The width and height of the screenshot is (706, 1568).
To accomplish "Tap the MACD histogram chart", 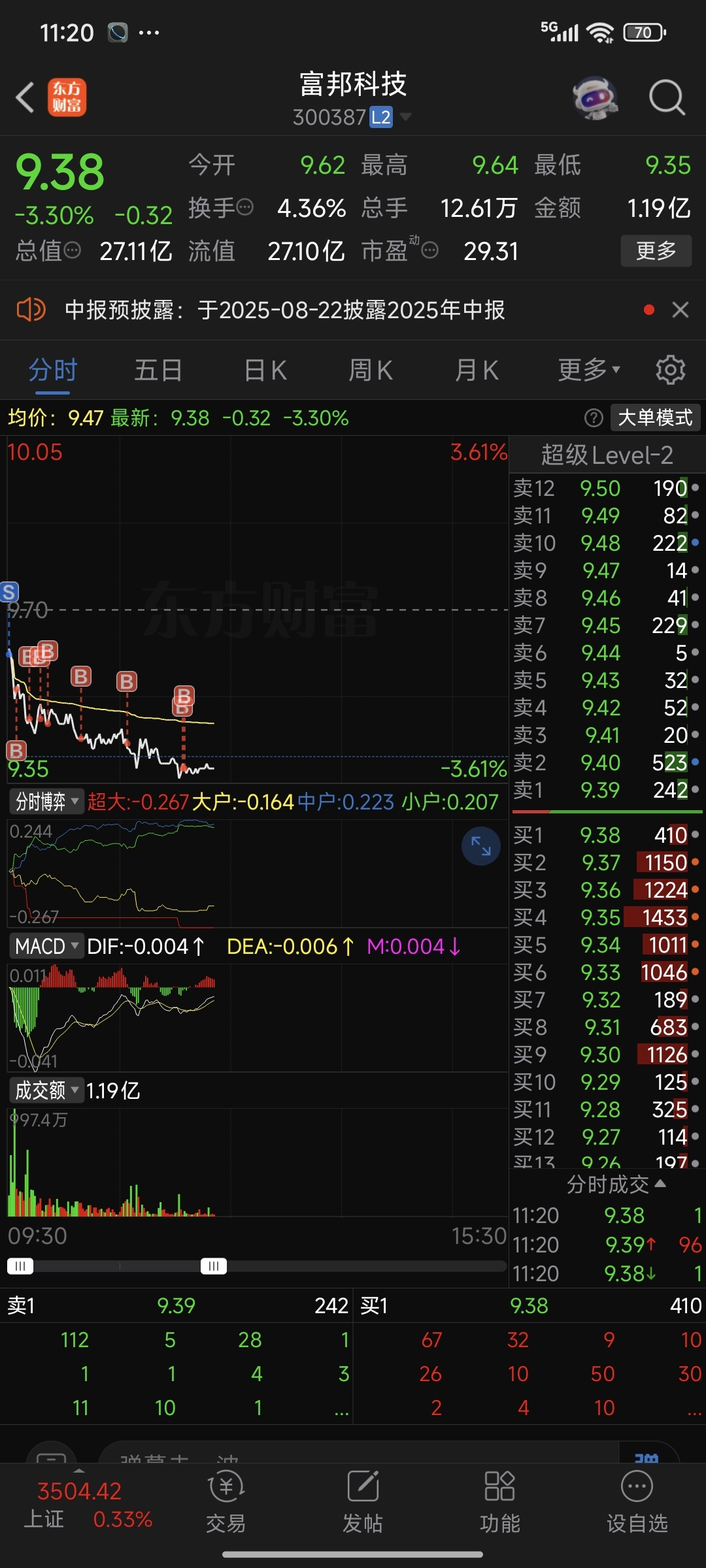I will pos(258,1017).
